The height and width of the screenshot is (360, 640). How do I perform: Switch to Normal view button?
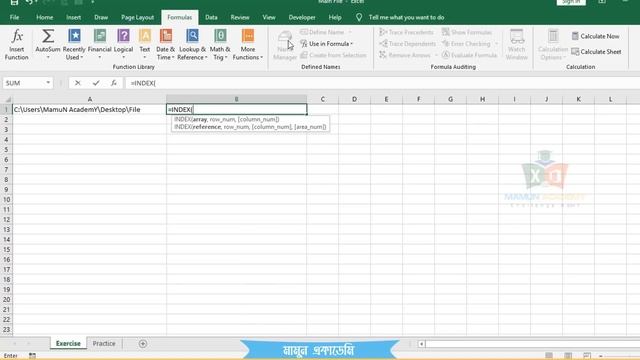point(549,356)
